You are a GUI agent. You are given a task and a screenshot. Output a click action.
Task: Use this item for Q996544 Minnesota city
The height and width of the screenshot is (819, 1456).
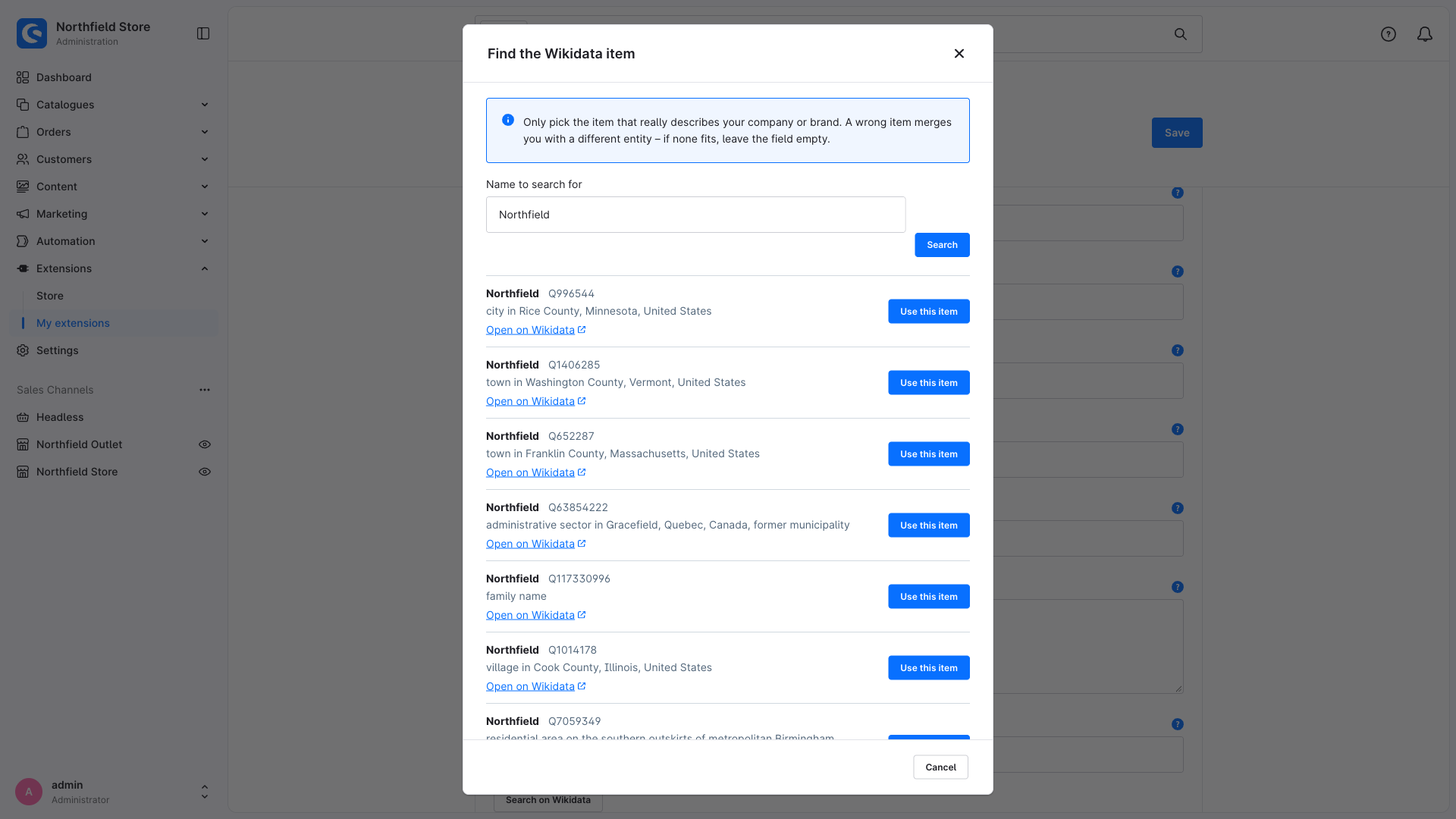coord(929,312)
